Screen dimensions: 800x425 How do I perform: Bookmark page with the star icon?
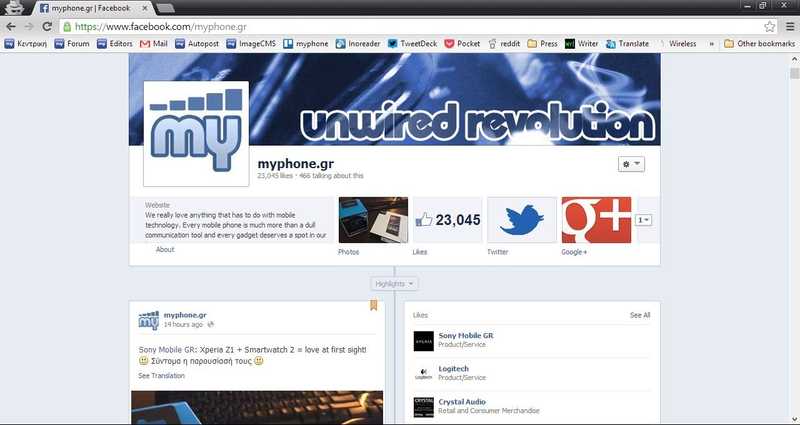769,26
